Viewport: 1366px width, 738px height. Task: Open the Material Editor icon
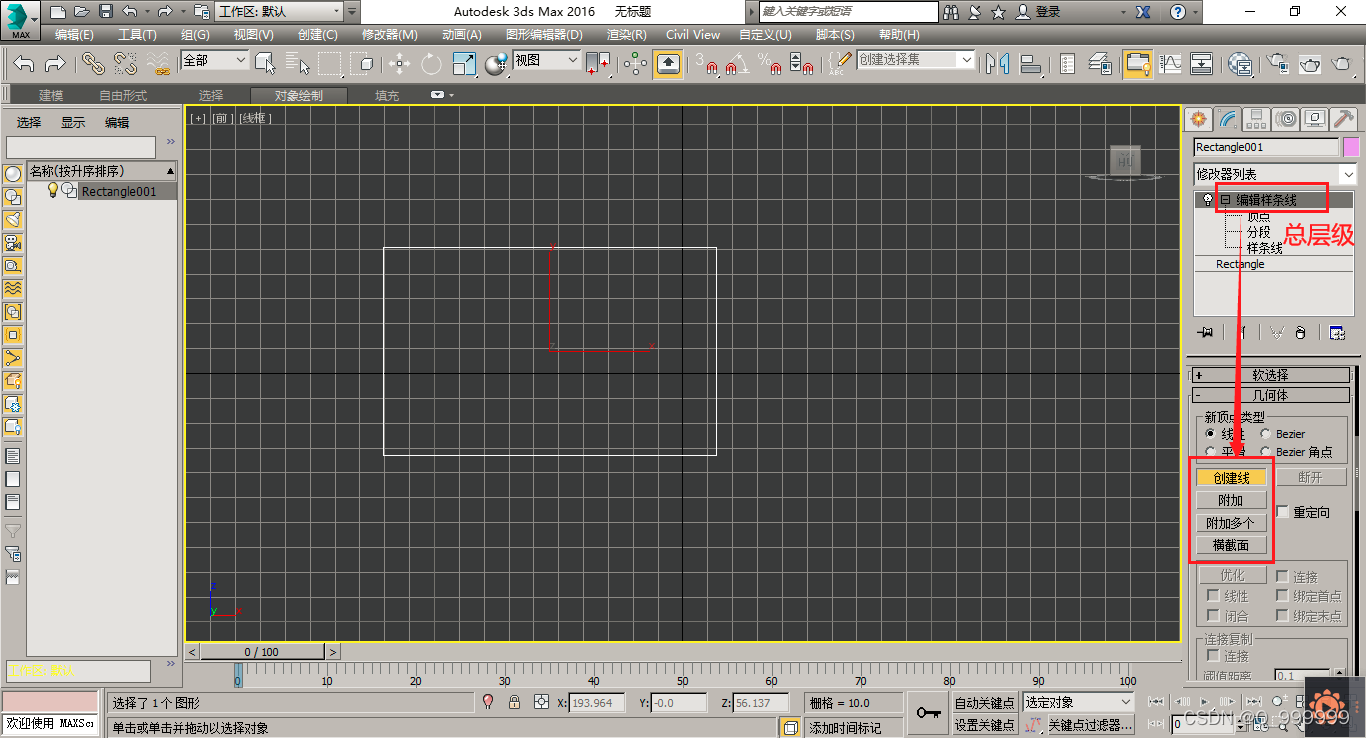pos(1240,64)
